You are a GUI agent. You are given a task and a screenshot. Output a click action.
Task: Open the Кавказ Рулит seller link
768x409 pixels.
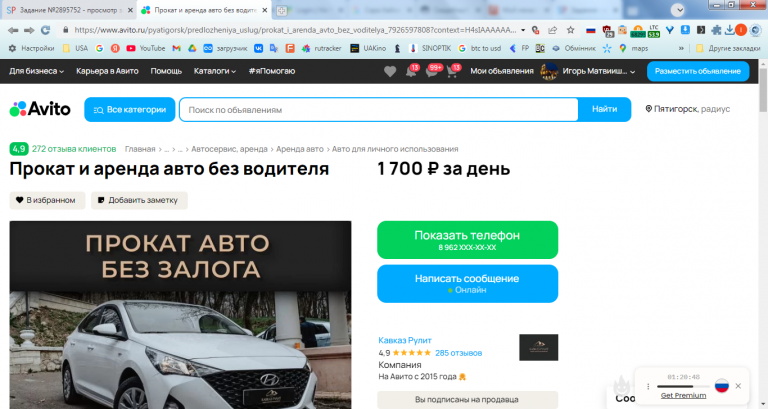click(405, 340)
